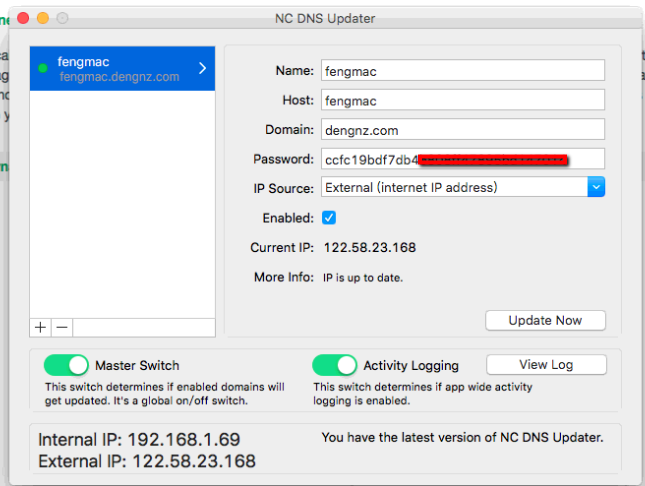Click into the Domain field showing dengnz.com
The height and width of the screenshot is (486, 645).
click(463, 130)
